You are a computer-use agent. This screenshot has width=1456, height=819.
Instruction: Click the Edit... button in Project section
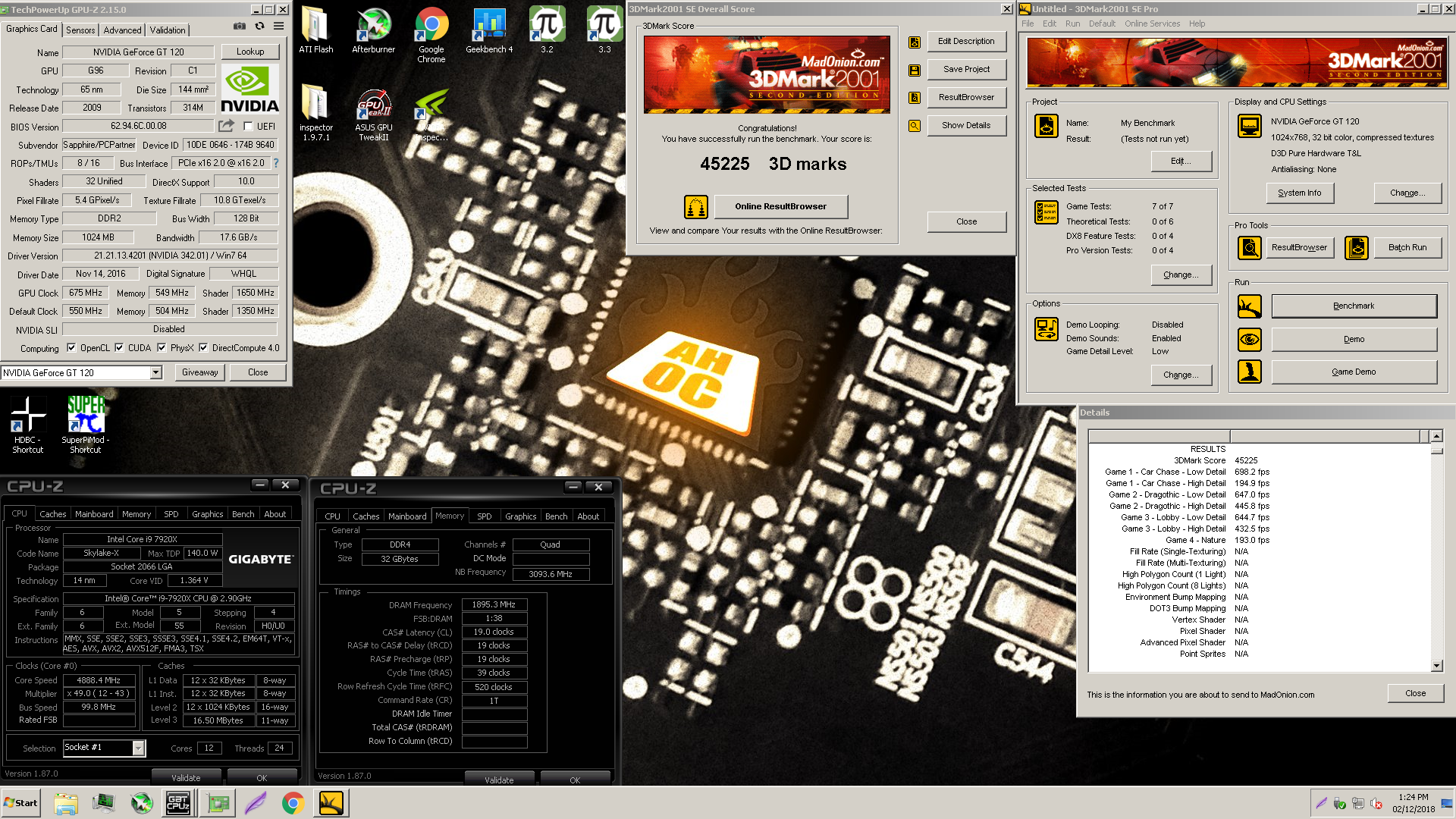(1181, 161)
